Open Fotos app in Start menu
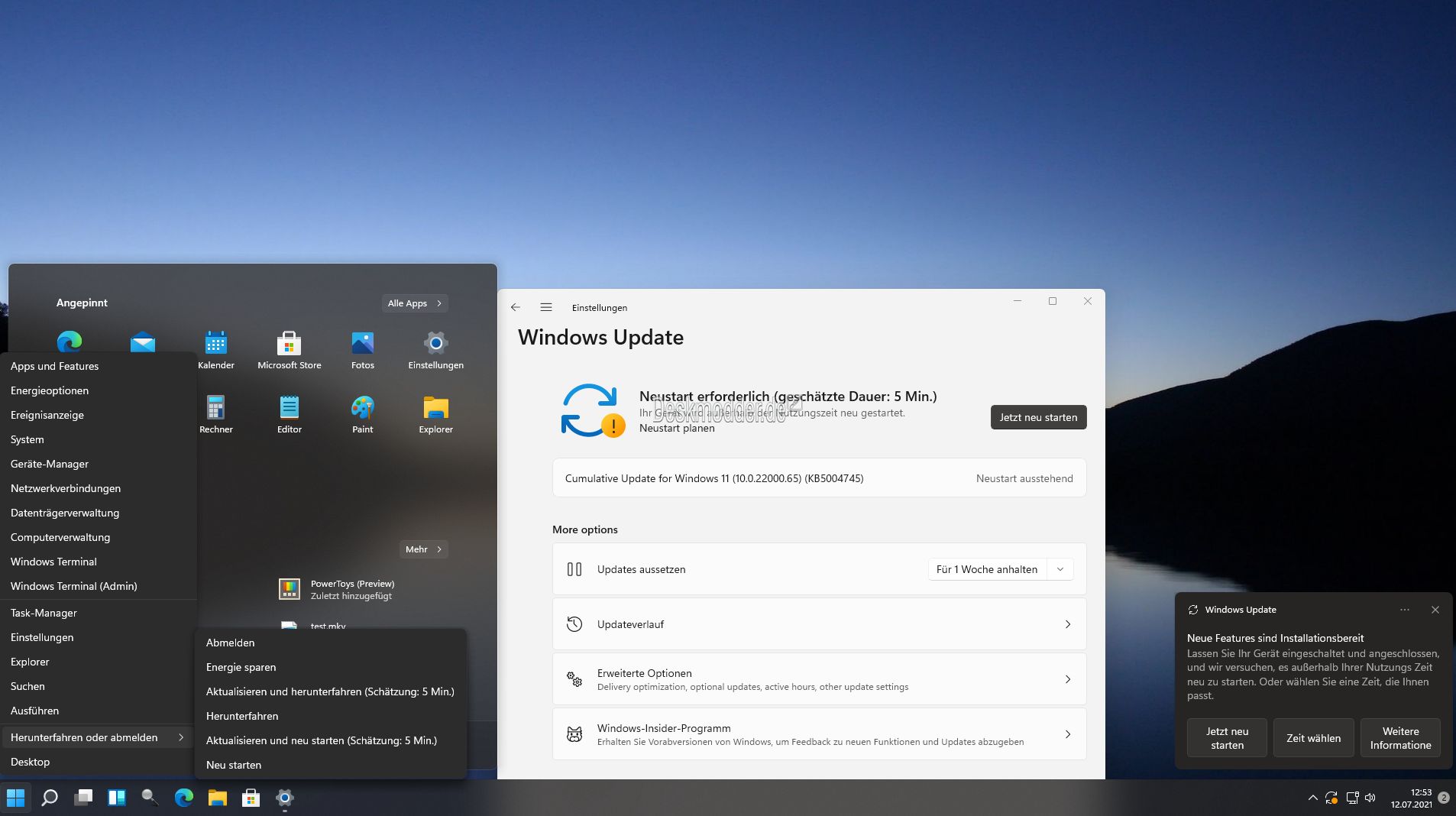Viewport: 1456px width, 816px height. (x=363, y=351)
